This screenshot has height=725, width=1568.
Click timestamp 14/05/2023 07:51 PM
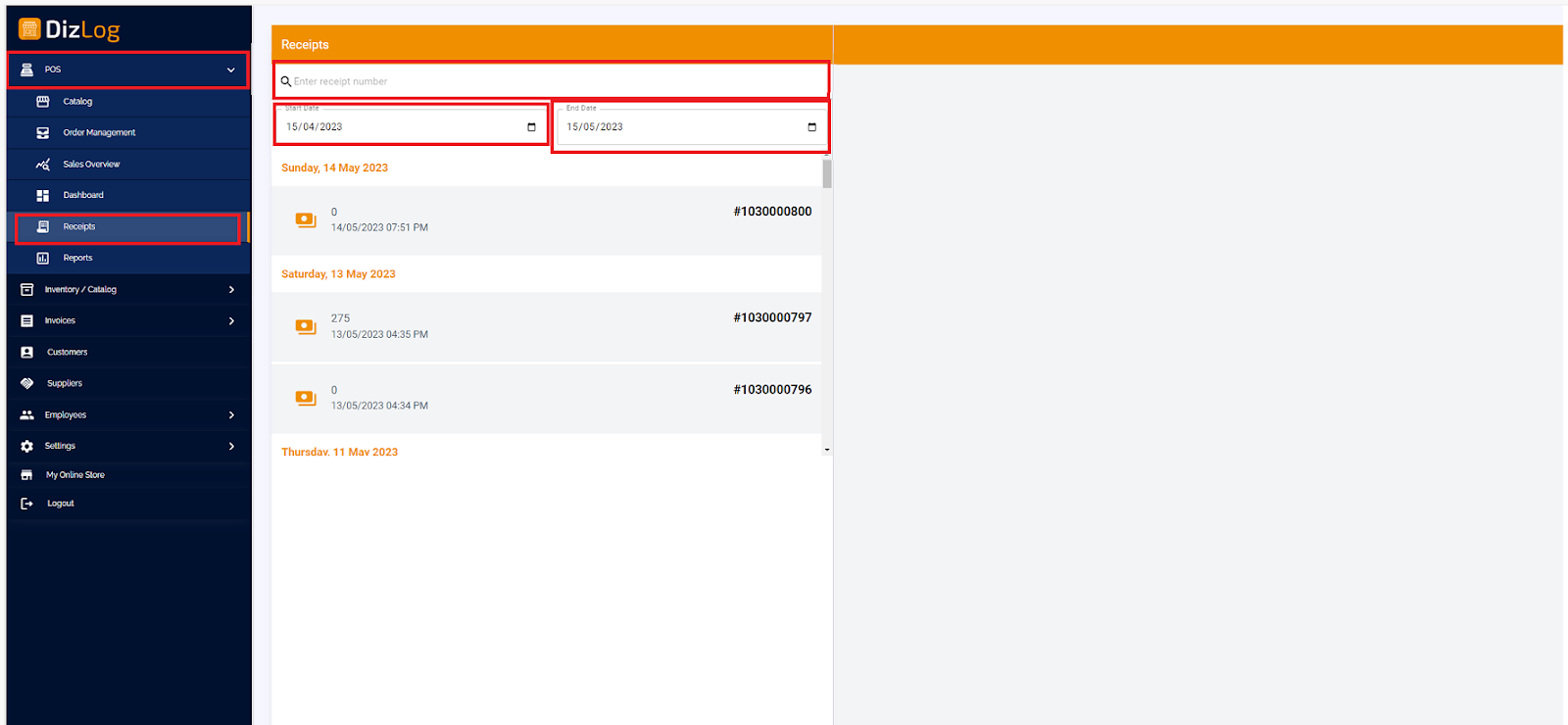379,228
